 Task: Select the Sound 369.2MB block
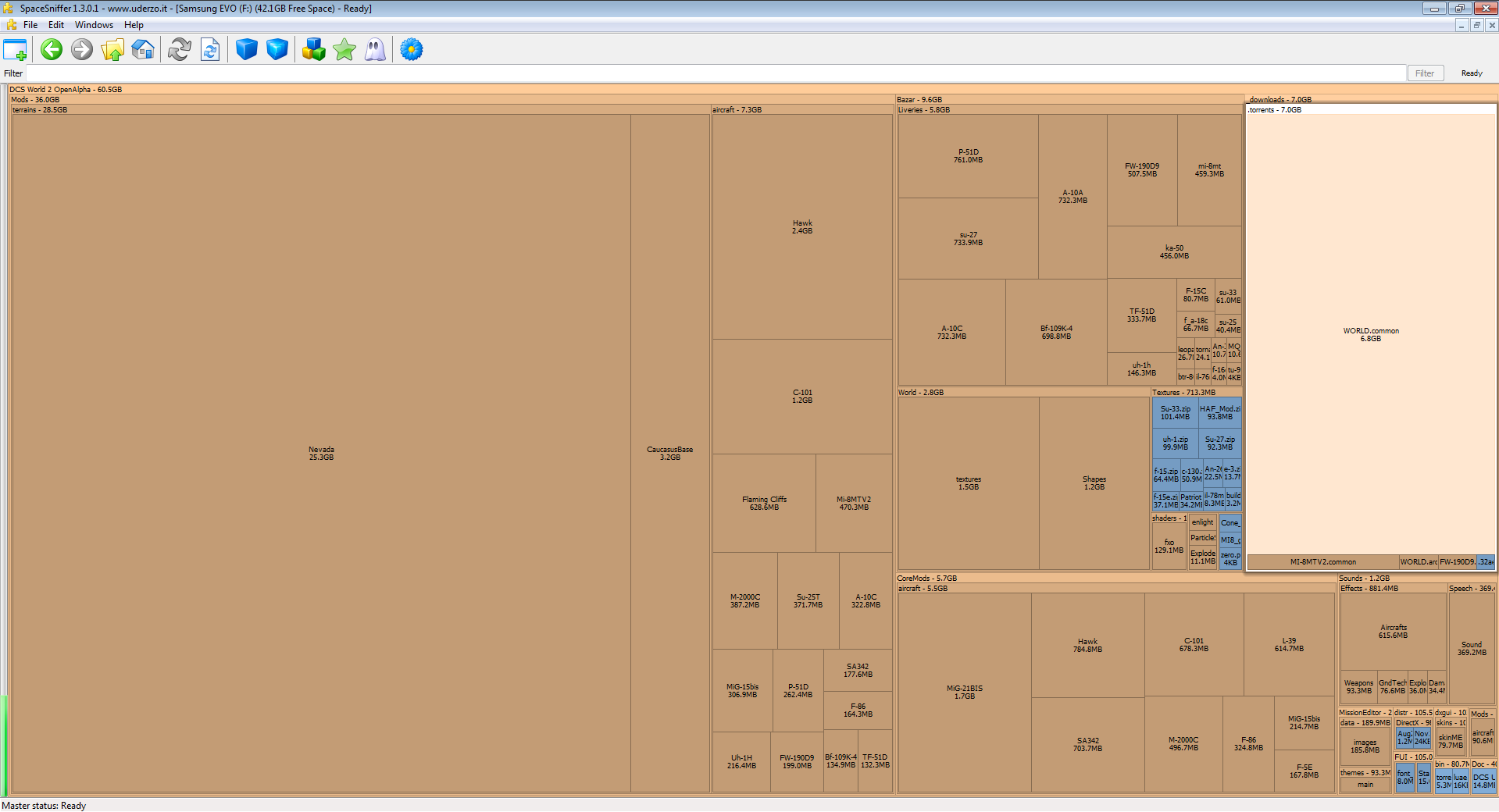(x=1472, y=649)
